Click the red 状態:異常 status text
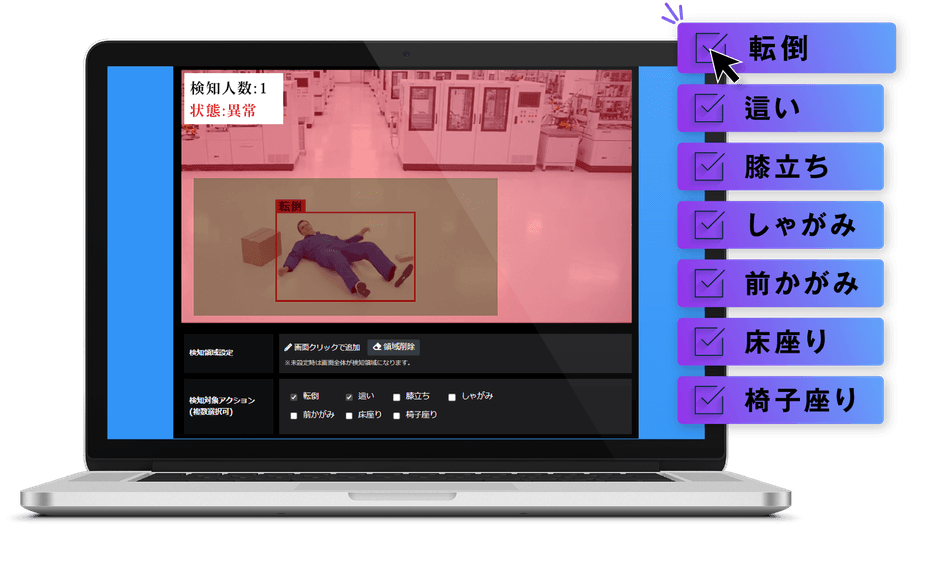940x564 pixels. [223, 110]
